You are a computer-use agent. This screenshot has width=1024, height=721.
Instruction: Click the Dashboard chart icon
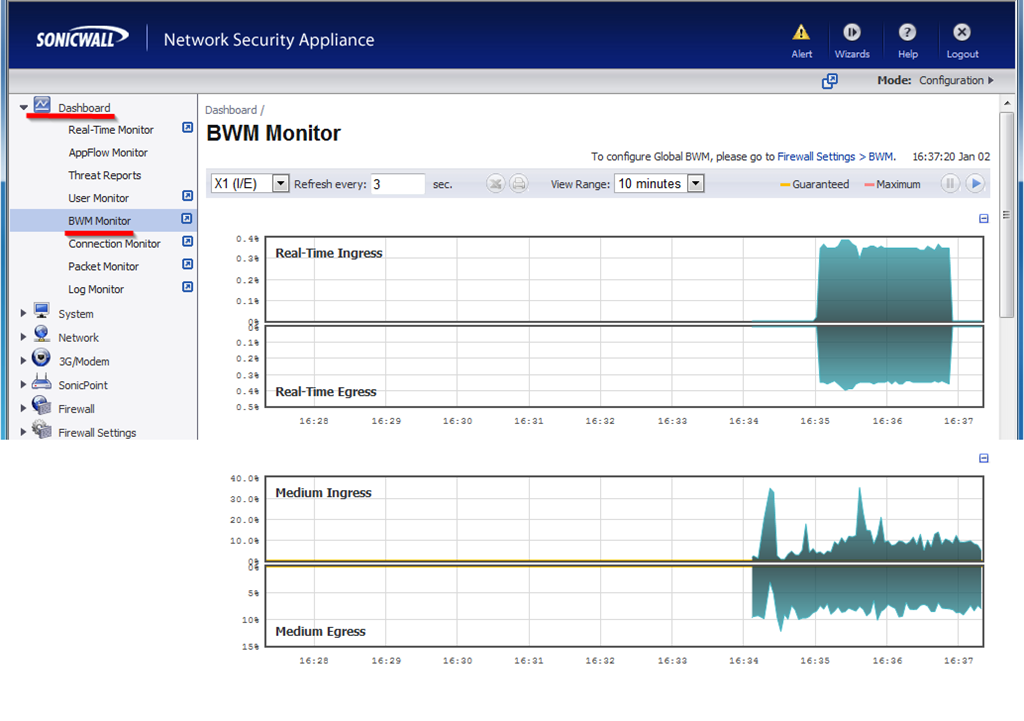pyautogui.click(x=42, y=104)
